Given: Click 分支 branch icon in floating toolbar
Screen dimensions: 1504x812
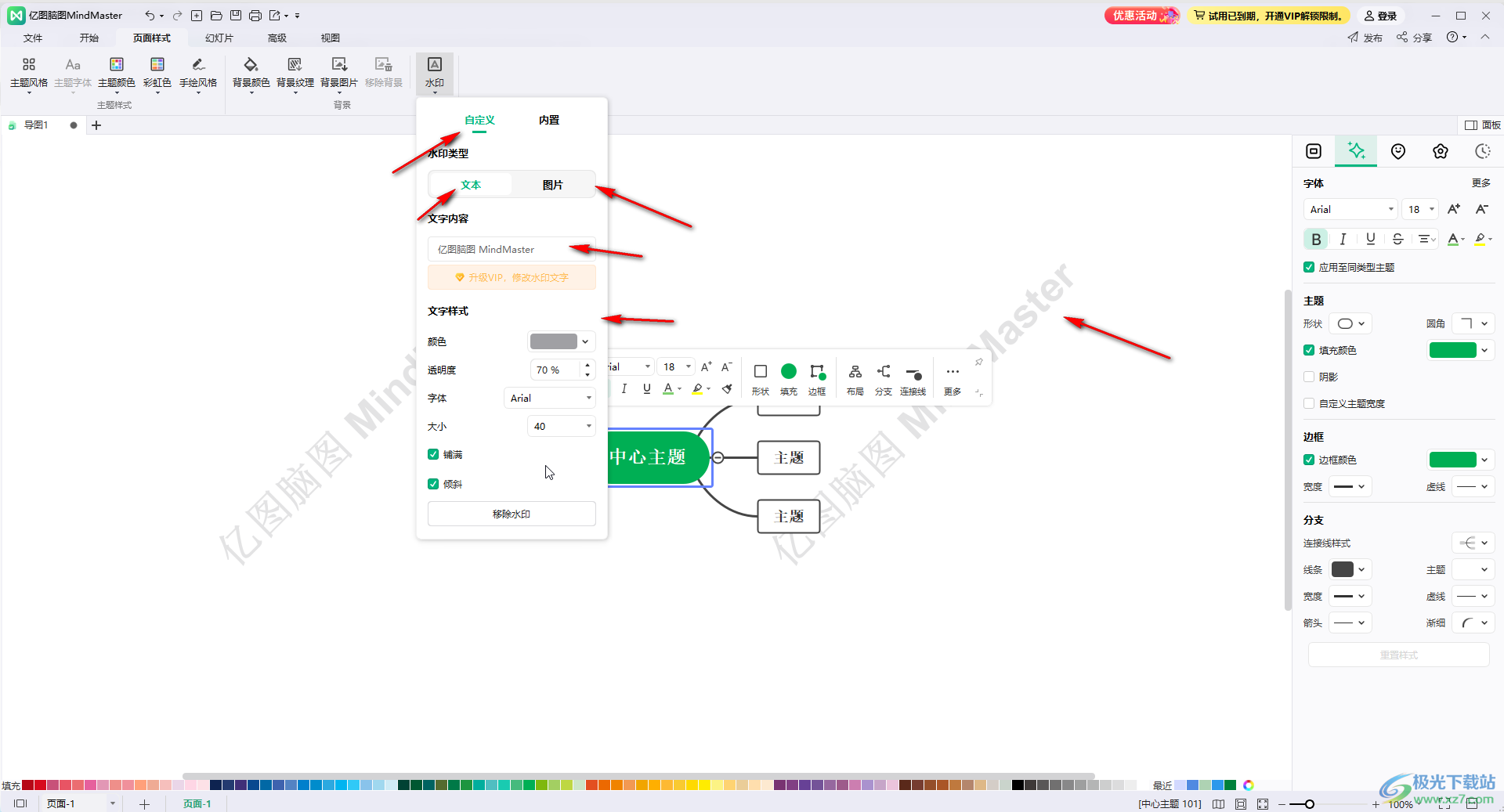Looking at the screenshot, I should (x=884, y=379).
